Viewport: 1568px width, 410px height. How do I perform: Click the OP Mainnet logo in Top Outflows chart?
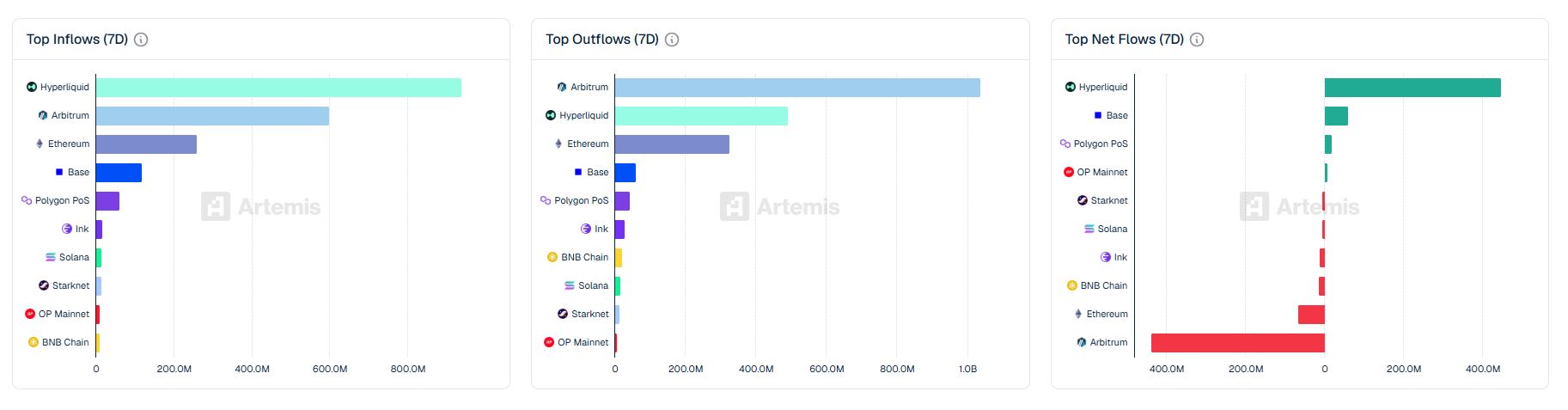click(x=549, y=342)
